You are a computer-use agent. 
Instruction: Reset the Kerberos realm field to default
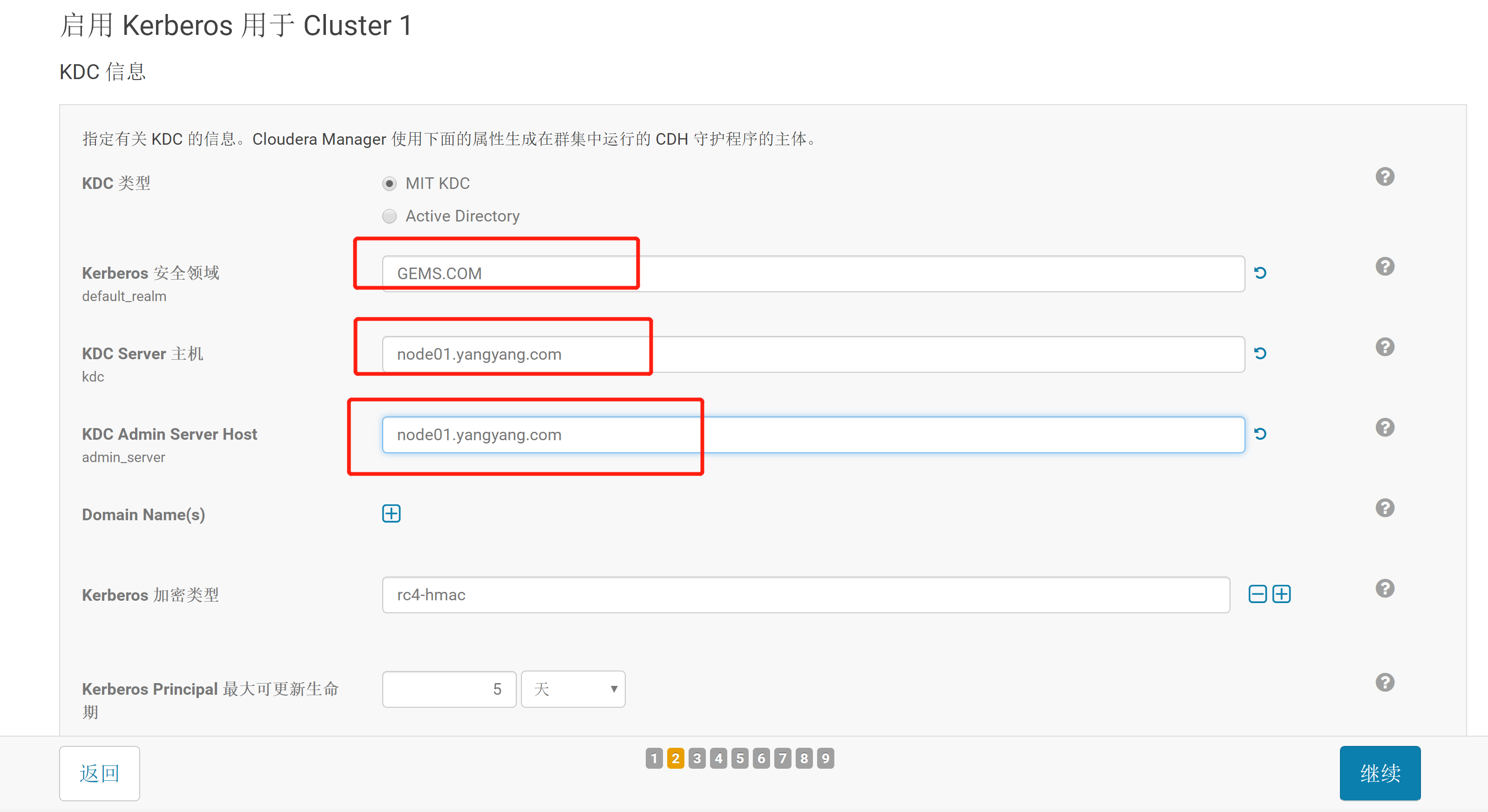coord(1260,273)
